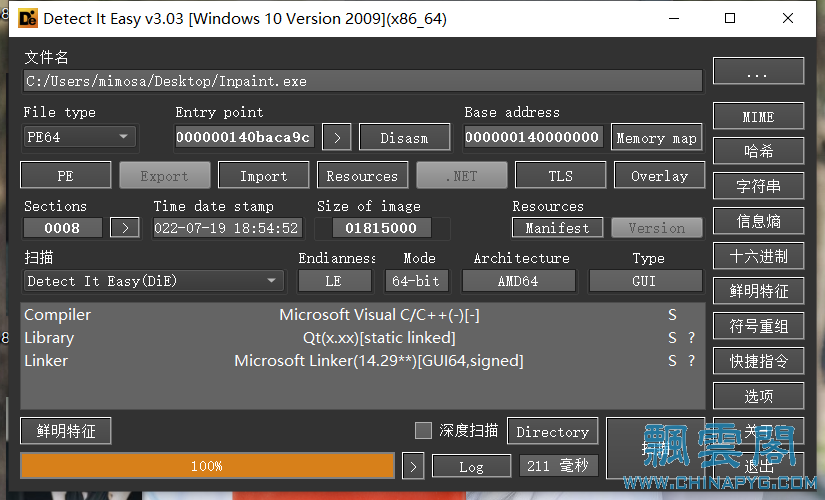Click the Entry point address field
Viewport: 825px width, 500px height.
click(x=245, y=137)
